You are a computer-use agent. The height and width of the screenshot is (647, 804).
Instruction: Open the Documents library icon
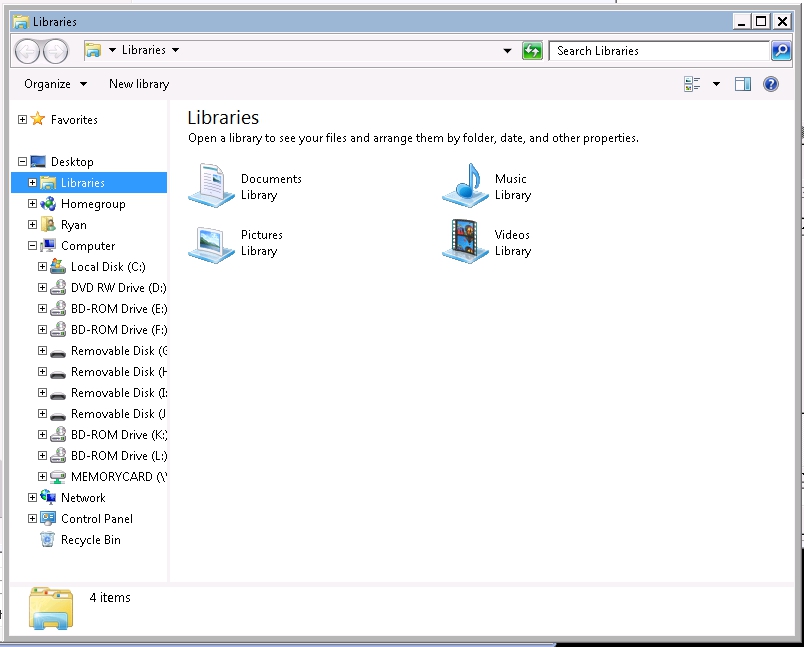212,186
